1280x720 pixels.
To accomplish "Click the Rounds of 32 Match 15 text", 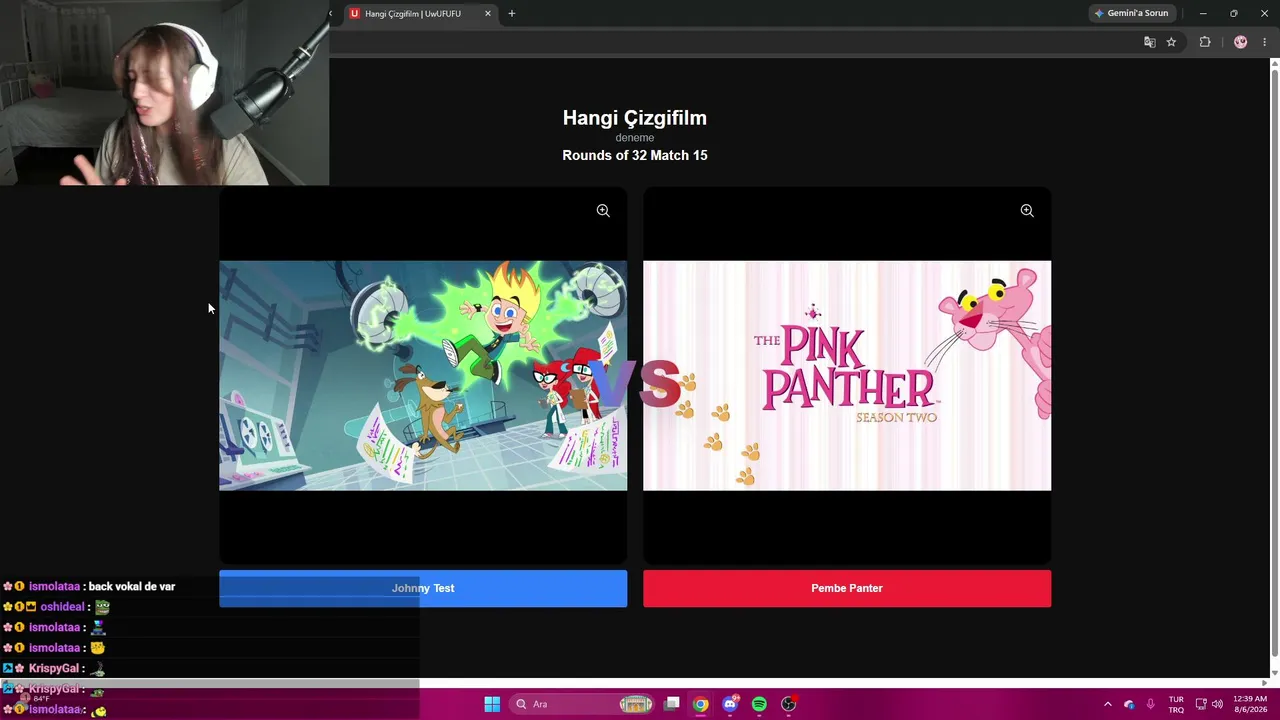I will pos(635,155).
